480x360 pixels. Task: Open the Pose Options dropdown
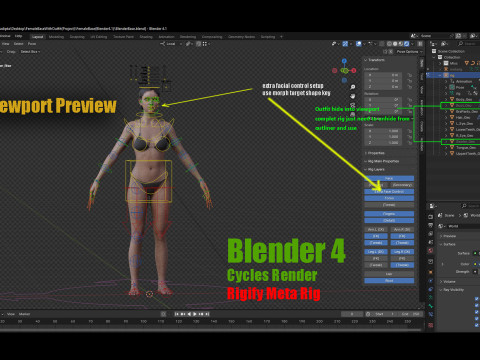[x=409, y=52]
